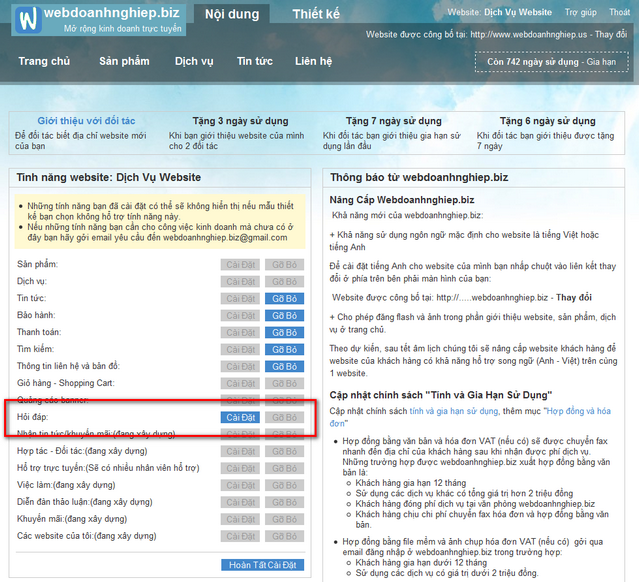Viewport: 639px width, 582px height.
Task: Click Tặng 3 ngày sử dụng heading
Action: click(x=240, y=121)
